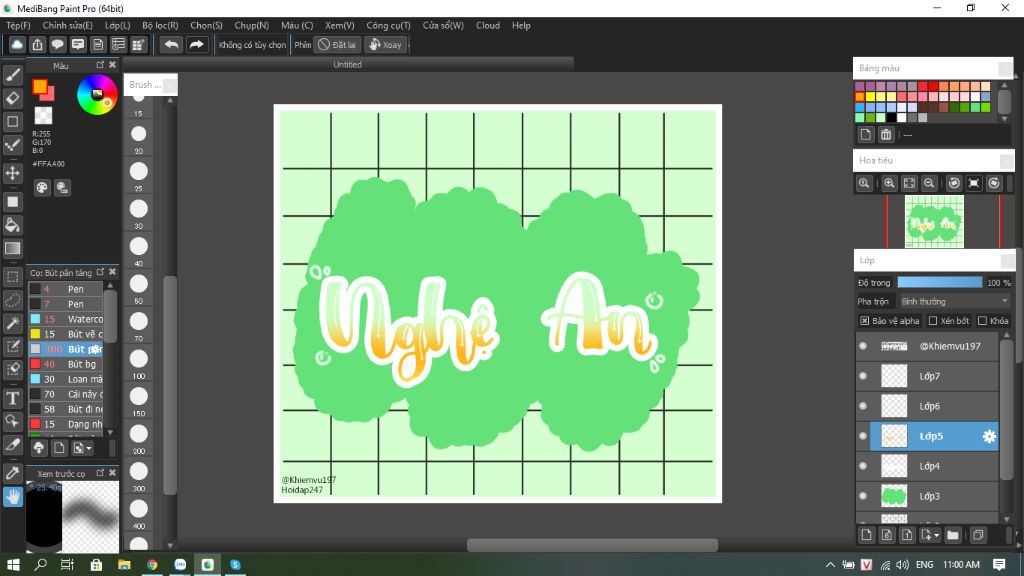
Task: Hide the Lớp4 layer
Action: coord(863,466)
